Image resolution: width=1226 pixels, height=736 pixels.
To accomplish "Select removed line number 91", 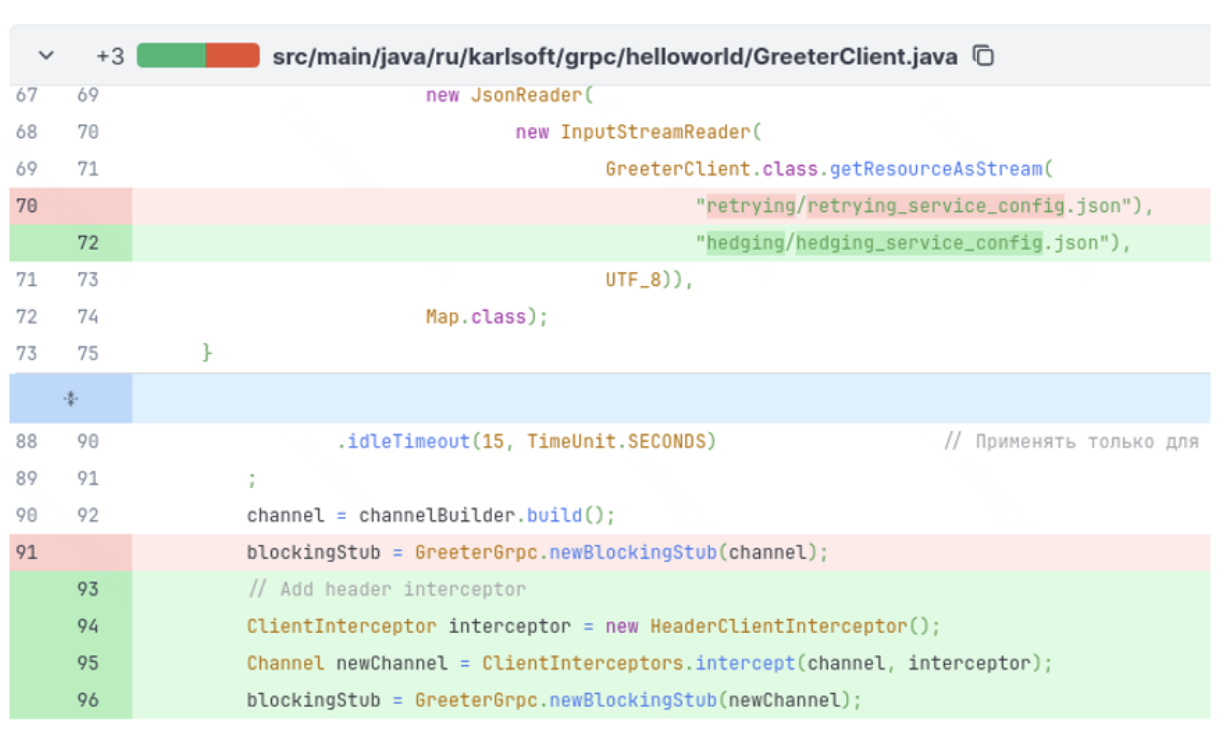I will (27, 552).
